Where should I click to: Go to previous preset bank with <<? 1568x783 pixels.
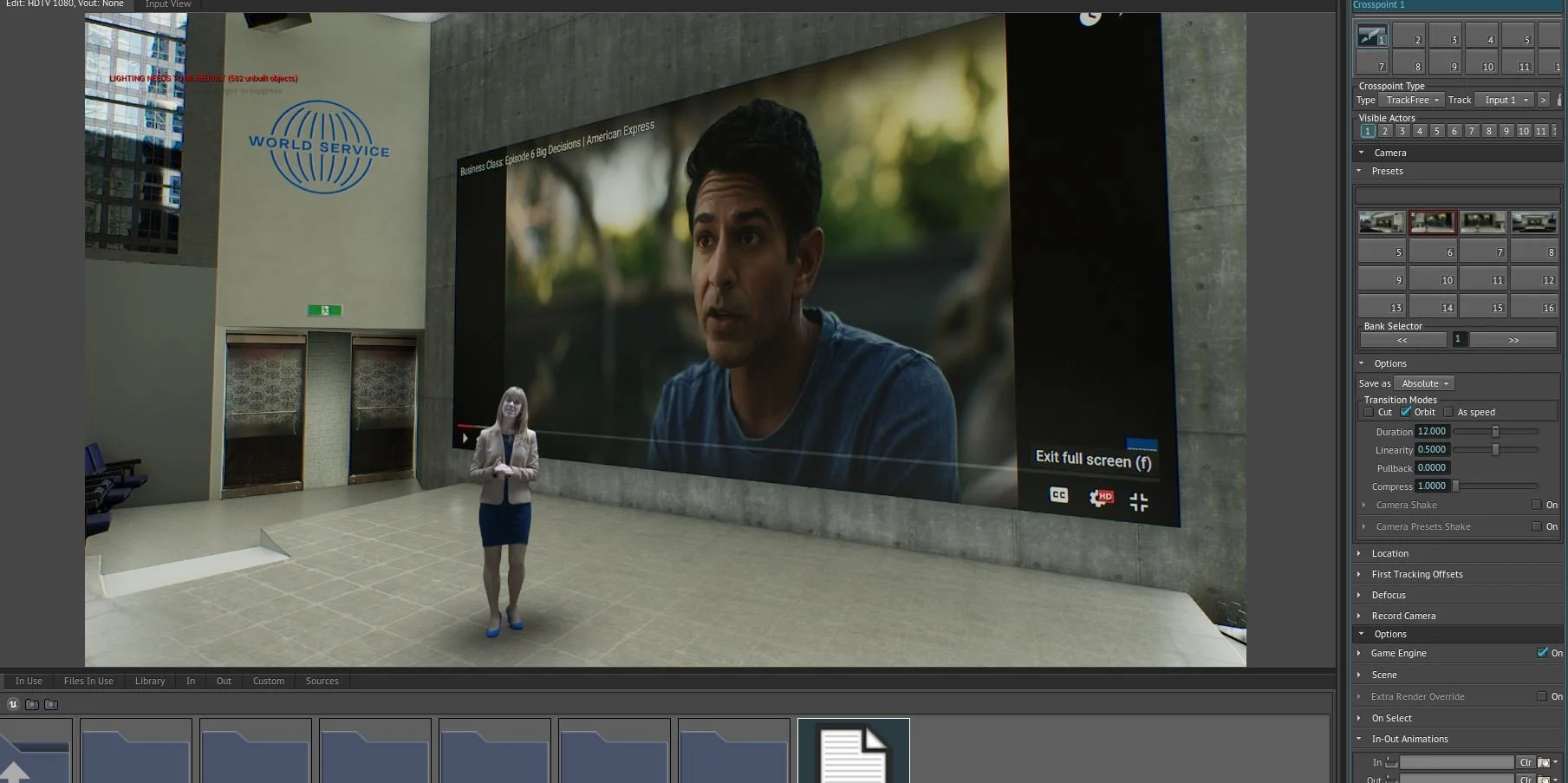[1402, 340]
